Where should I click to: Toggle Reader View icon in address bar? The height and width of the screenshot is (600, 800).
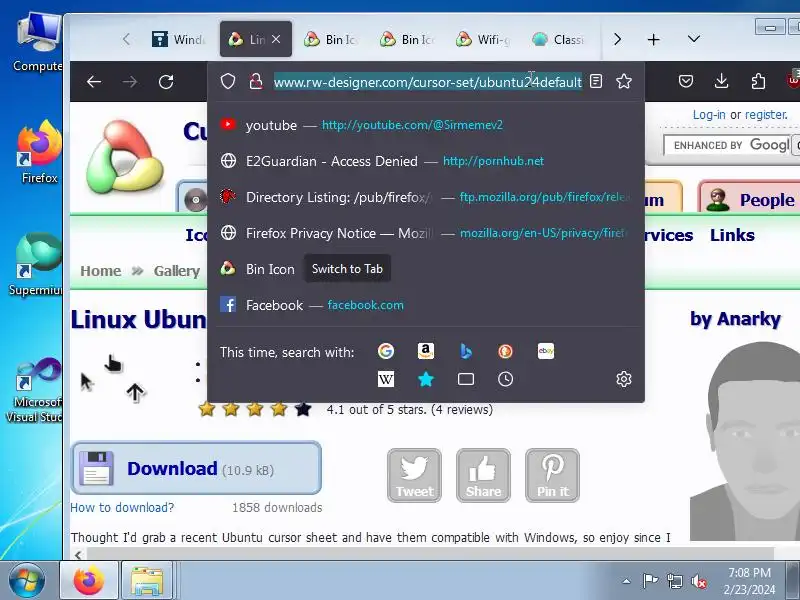click(596, 81)
